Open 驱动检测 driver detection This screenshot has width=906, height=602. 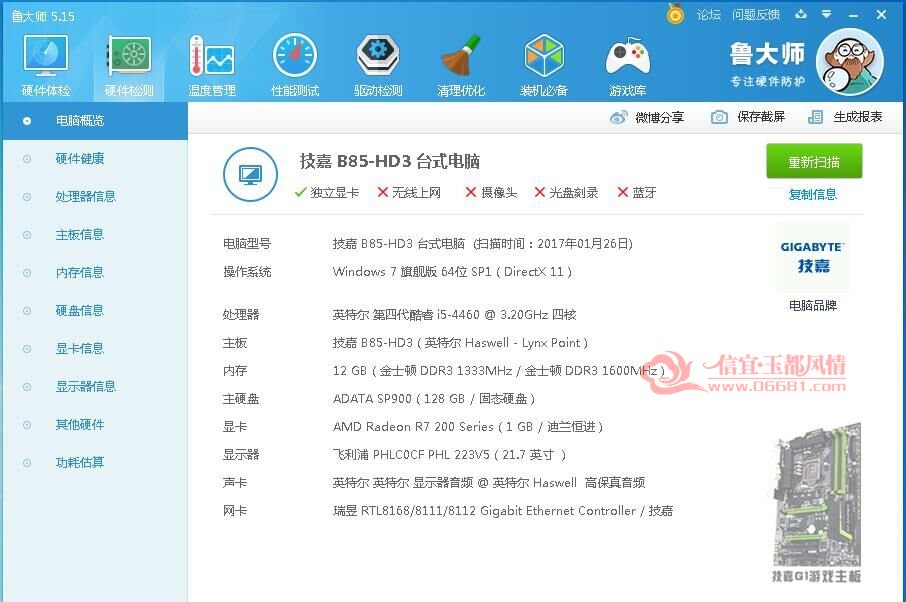pyautogui.click(x=378, y=65)
